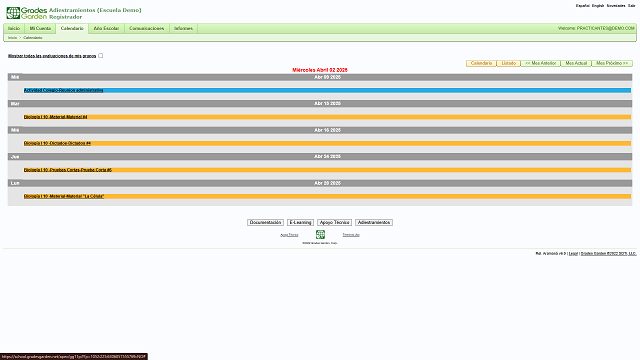The image size is (640, 360).
Task: Click the Abr 15 2025 date header
Action: pyautogui.click(x=327, y=104)
